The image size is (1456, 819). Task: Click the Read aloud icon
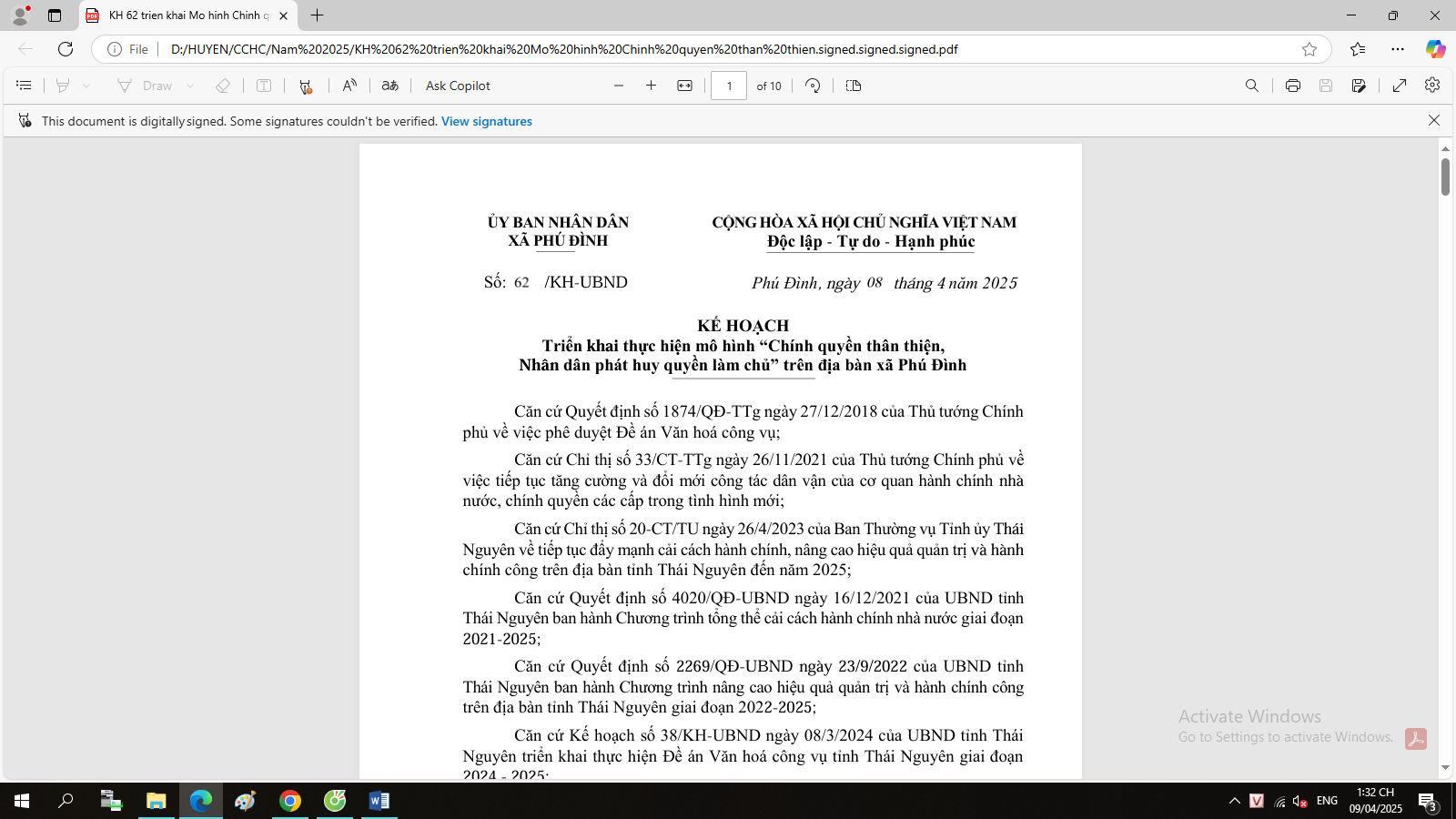(349, 86)
